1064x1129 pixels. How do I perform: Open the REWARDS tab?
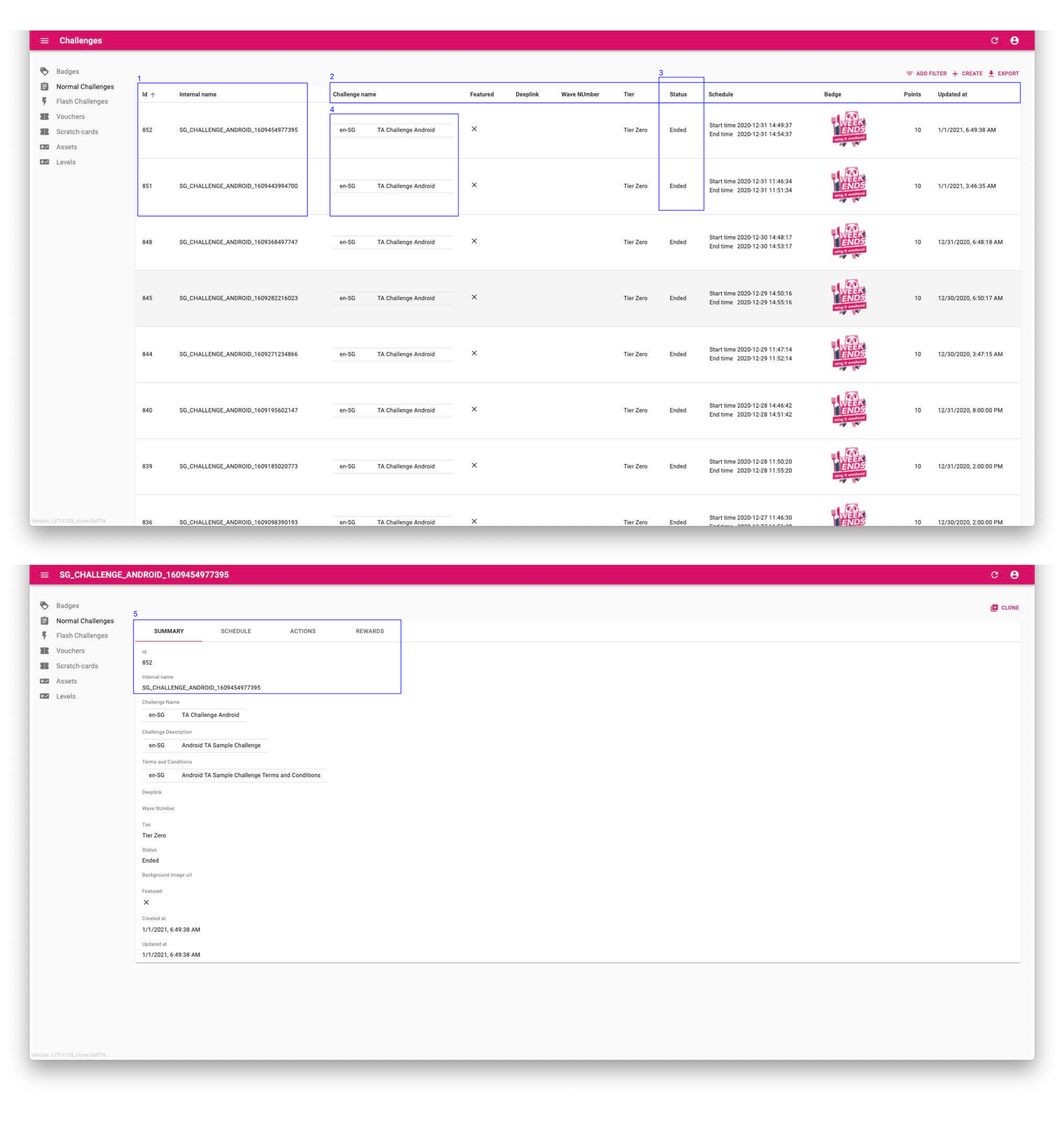click(369, 630)
